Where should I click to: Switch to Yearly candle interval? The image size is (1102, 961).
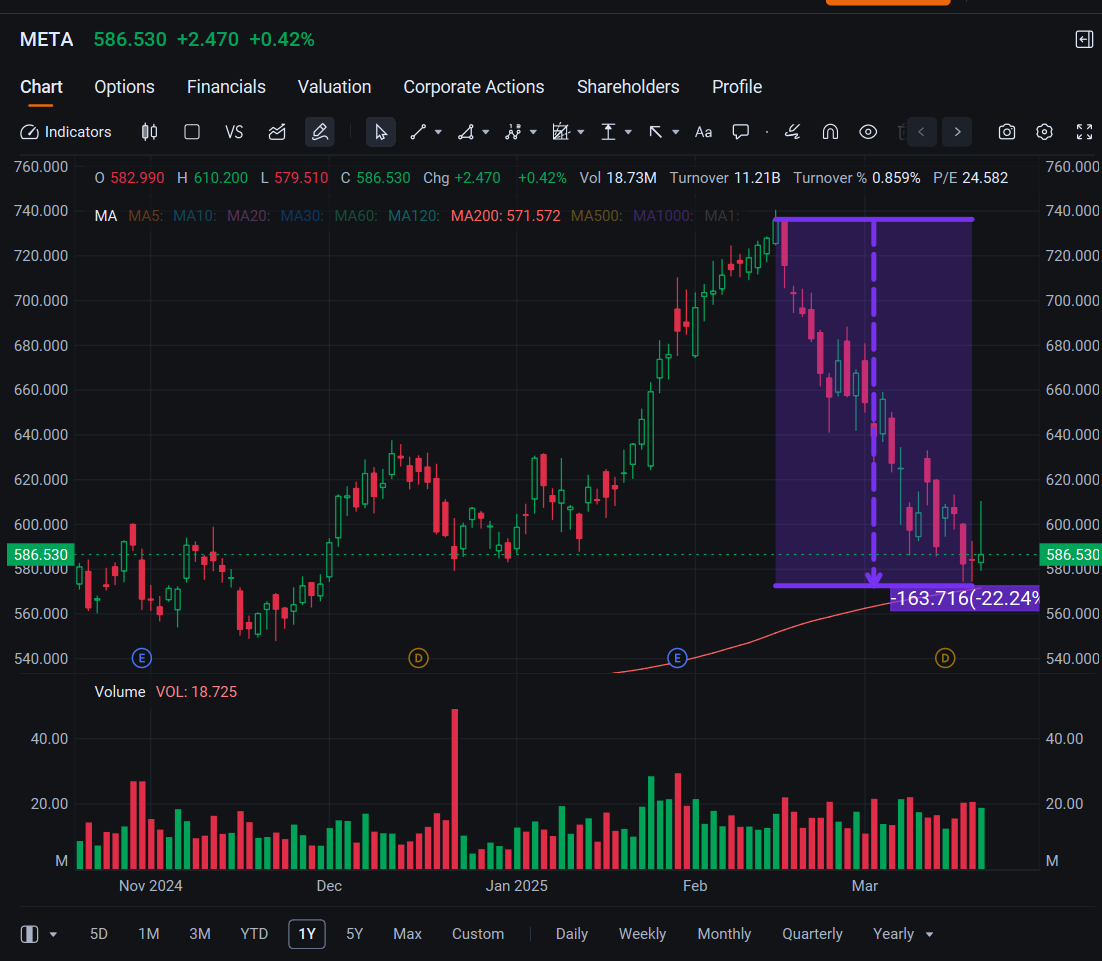[893, 934]
